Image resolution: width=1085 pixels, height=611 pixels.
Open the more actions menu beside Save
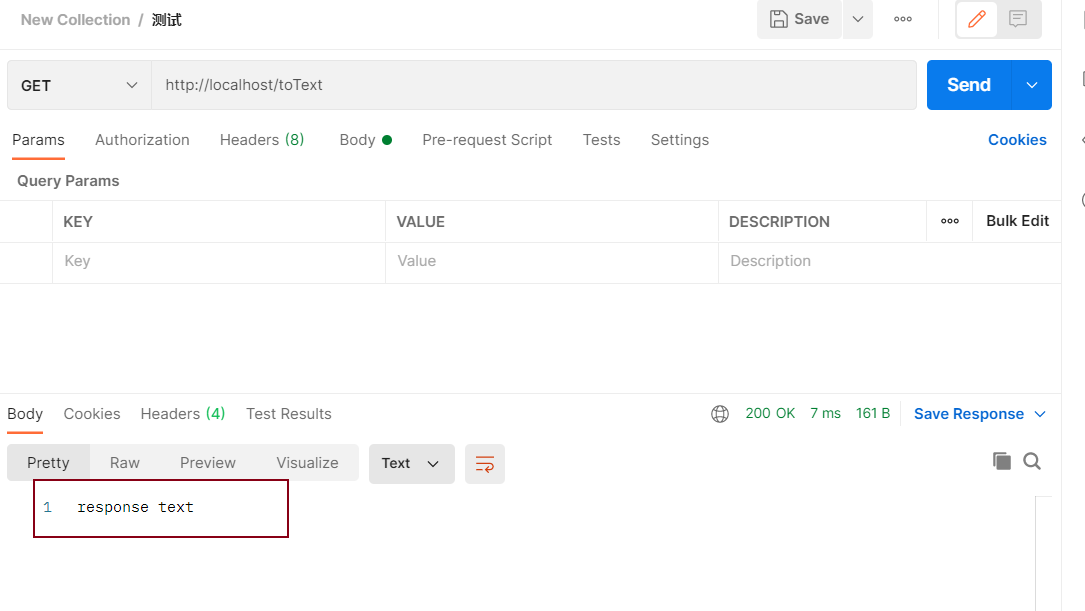click(903, 19)
